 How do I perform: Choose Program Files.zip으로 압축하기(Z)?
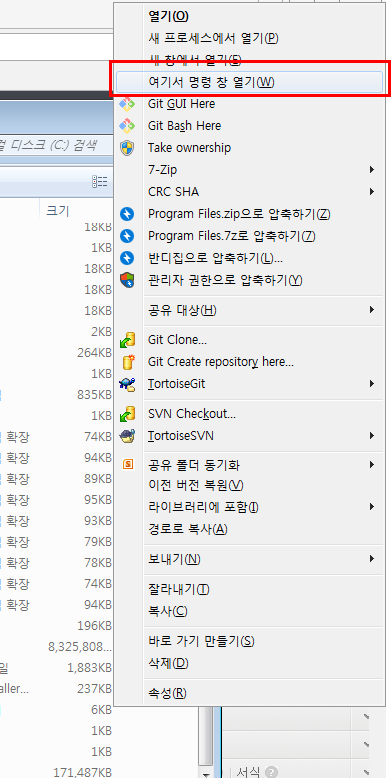[250, 214]
